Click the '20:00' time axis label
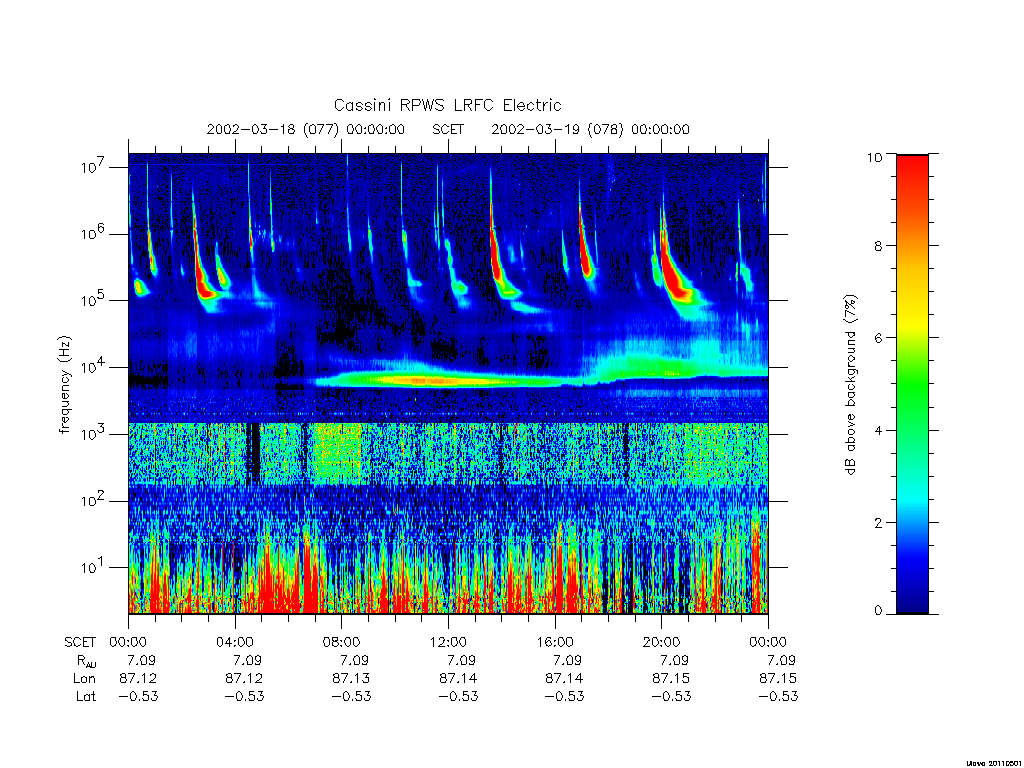This screenshot has height=768, width=1024. [x=662, y=642]
